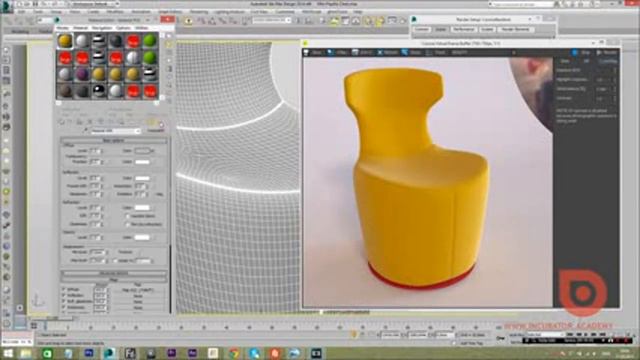
Task: Click Opacity color swatch
Action: (142, 237)
